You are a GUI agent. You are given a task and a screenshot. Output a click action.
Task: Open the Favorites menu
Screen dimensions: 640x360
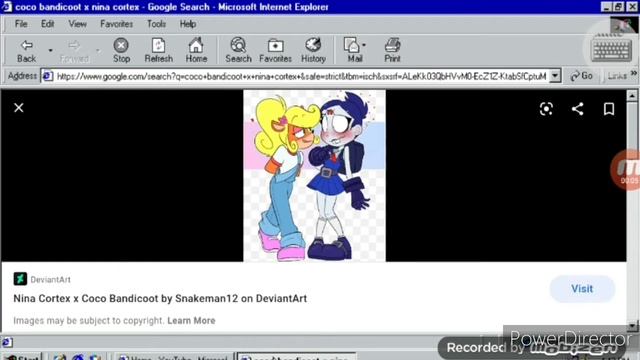(x=116, y=24)
